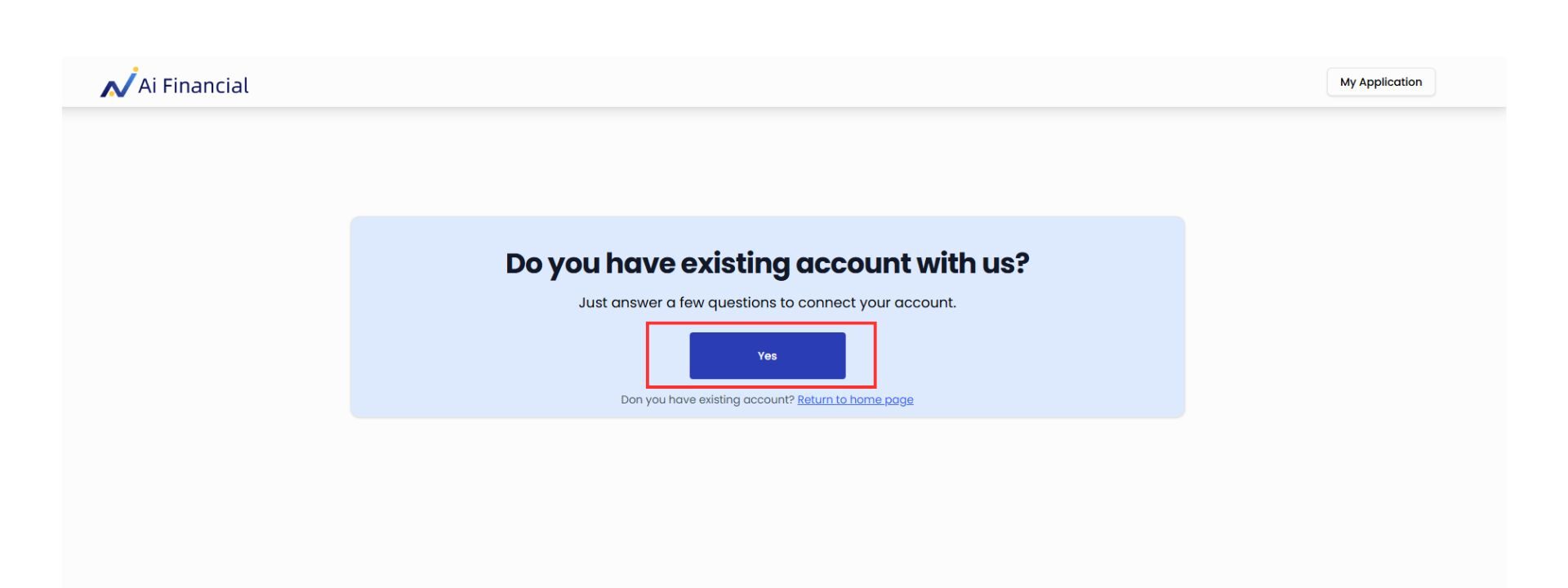Click the "Just answer a few questions" subtitle

click(767, 303)
